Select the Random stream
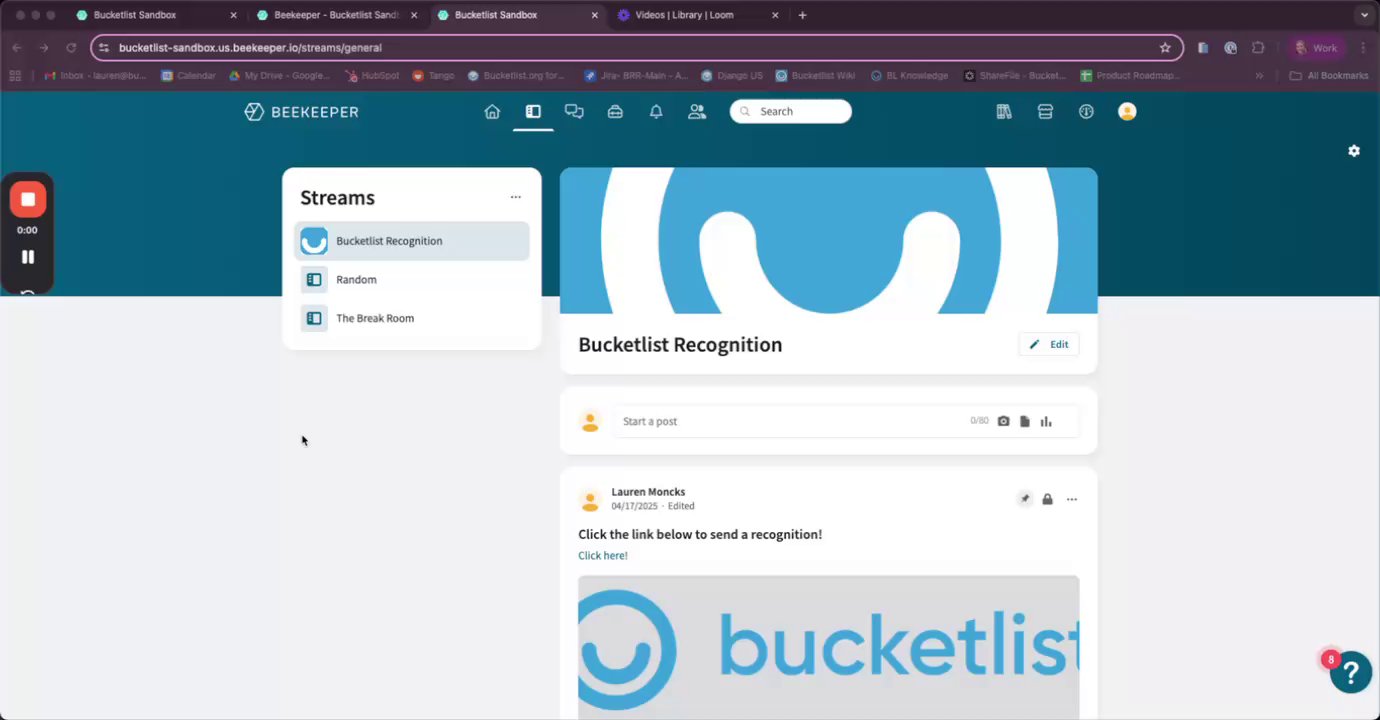The width and height of the screenshot is (1380, 720). pyautogui.click(x=412, y=280)
